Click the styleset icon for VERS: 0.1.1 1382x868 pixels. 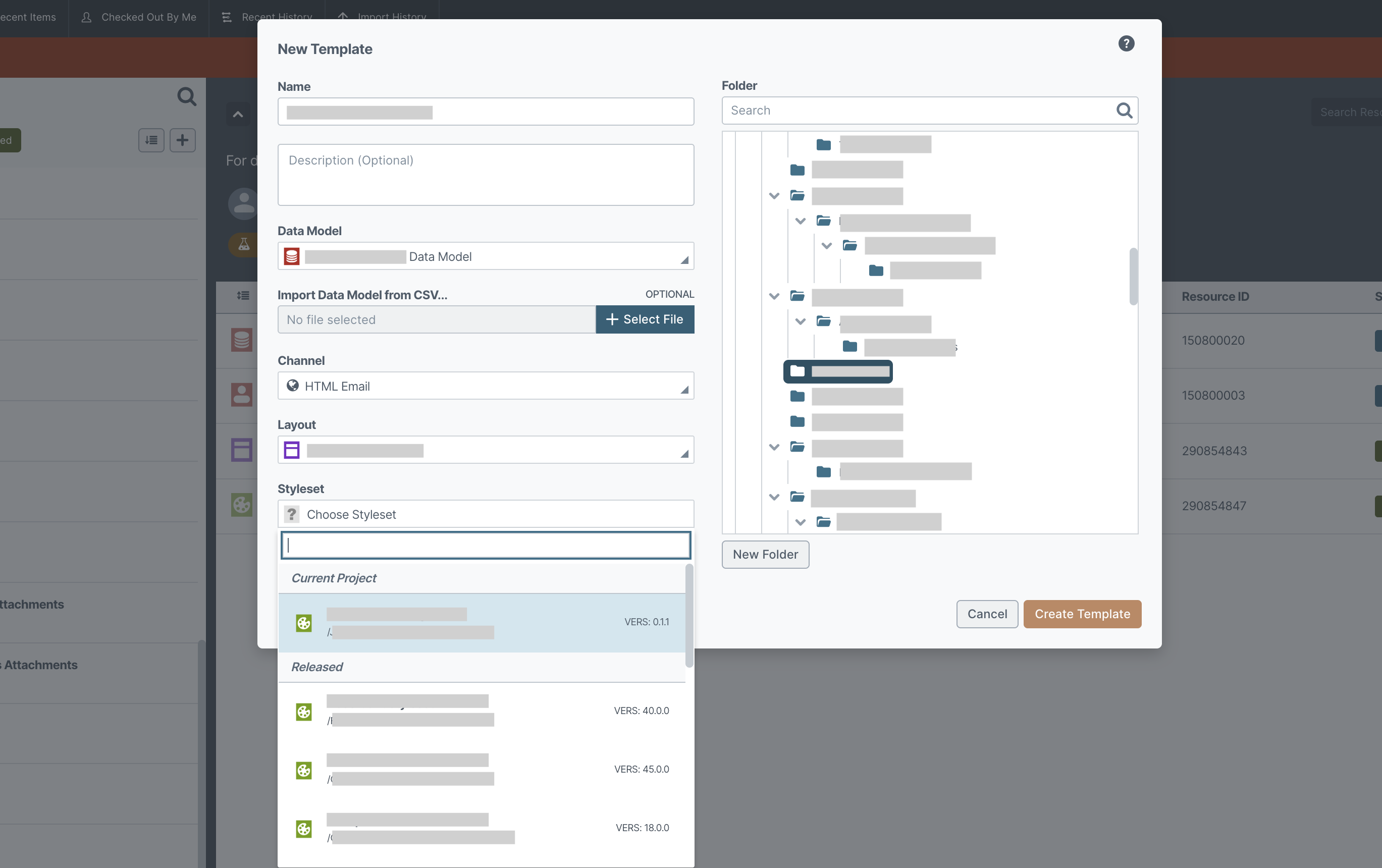tap(303, 622)
